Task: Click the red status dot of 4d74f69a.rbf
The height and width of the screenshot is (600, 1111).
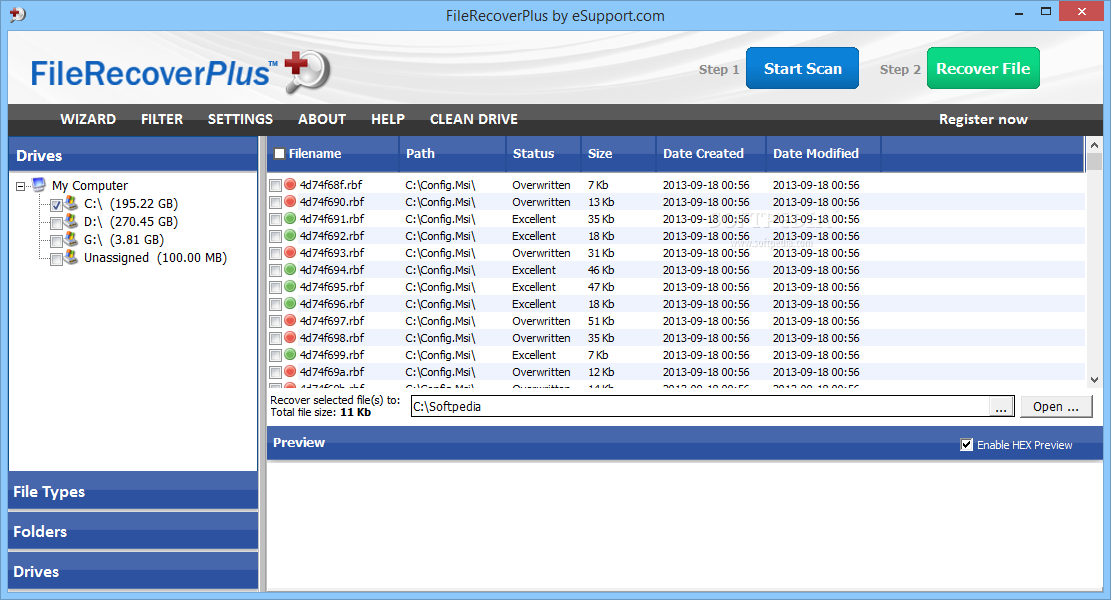Action: [290, 371]
